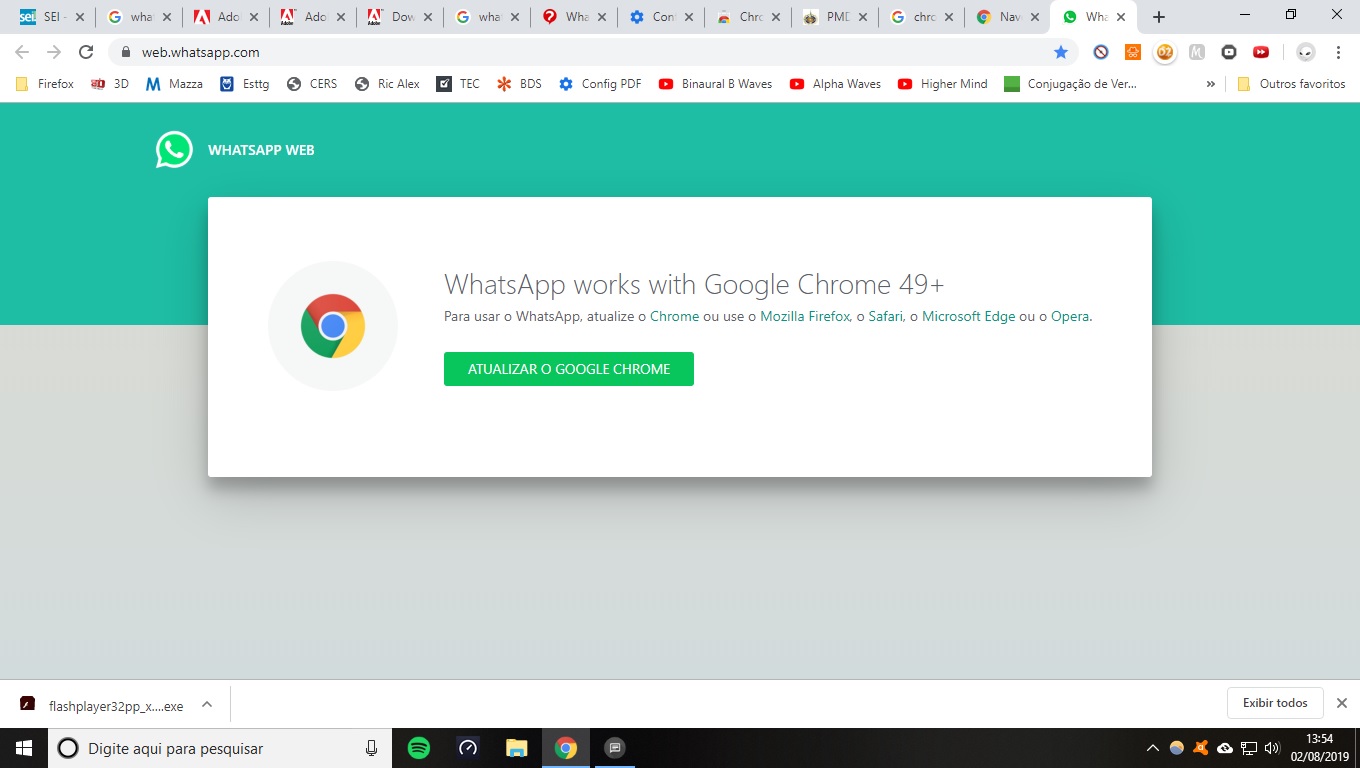Follow the Mozilla Firefox link

805,316
